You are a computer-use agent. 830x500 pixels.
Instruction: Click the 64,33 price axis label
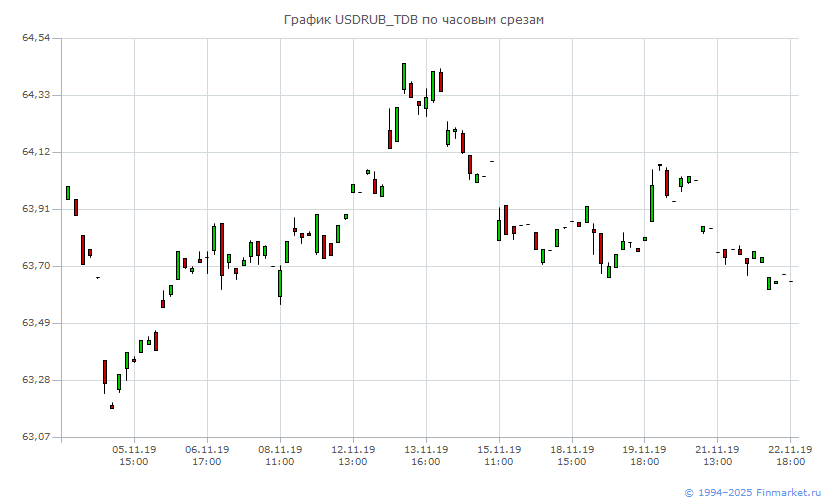coord(36,95)
